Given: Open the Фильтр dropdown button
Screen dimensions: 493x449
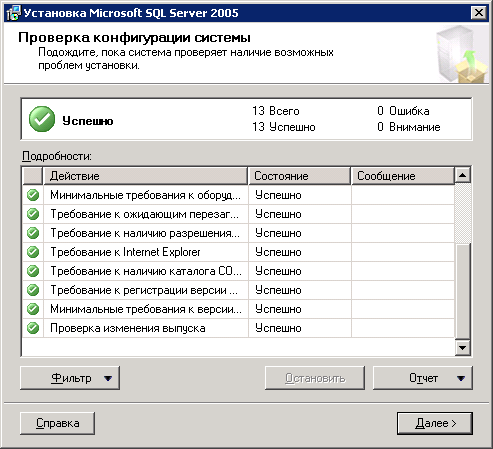Looking at the screenshot, I should (70, 378).
